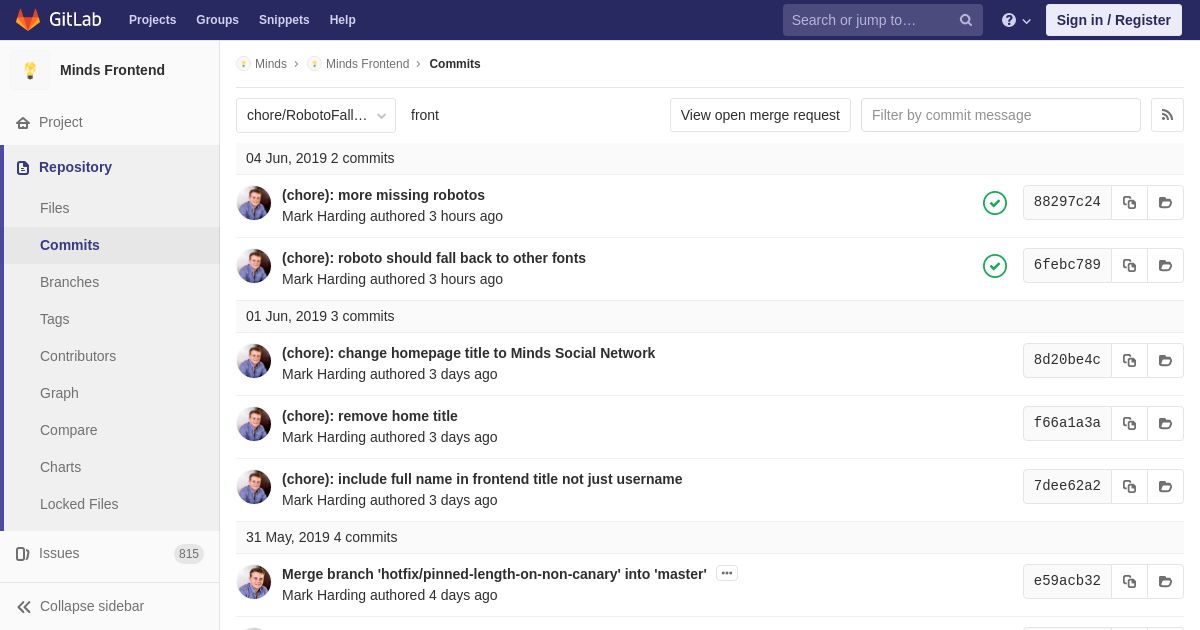Click the 'front' path text
This screenshot has height=630, width=1200.
(x=425, y=115)
